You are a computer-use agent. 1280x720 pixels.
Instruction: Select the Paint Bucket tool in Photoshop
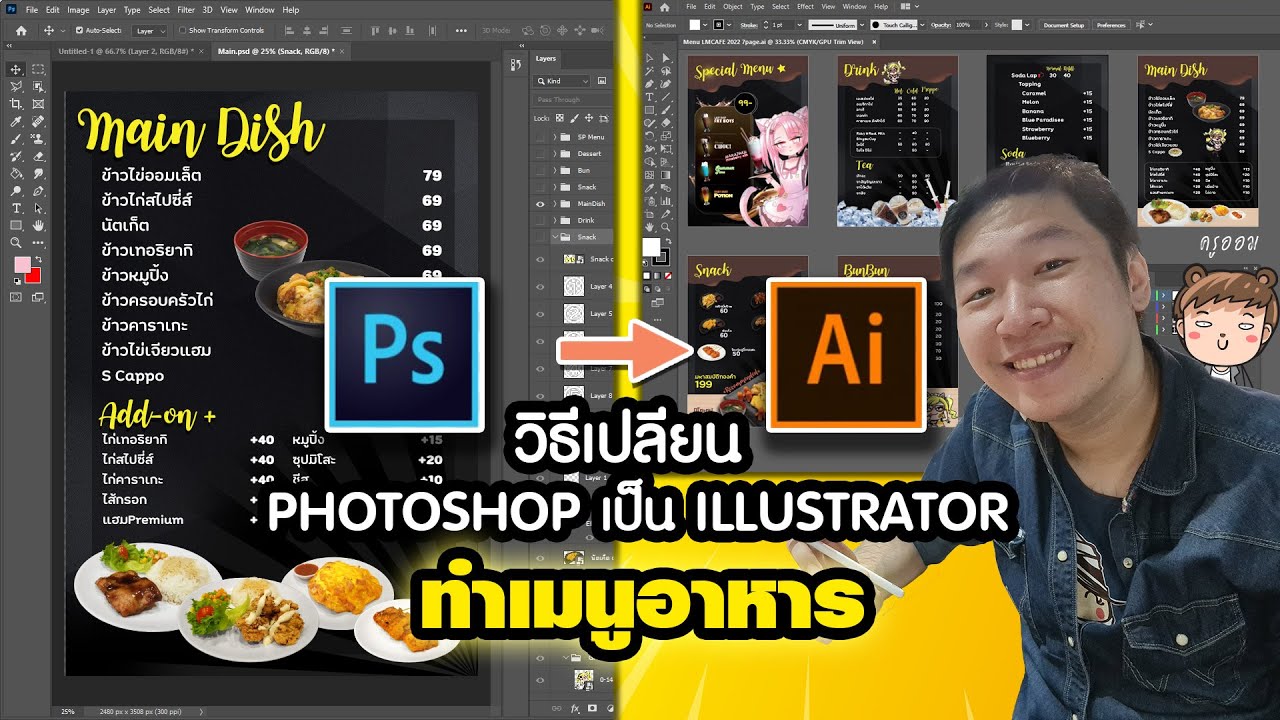[16, 173]
